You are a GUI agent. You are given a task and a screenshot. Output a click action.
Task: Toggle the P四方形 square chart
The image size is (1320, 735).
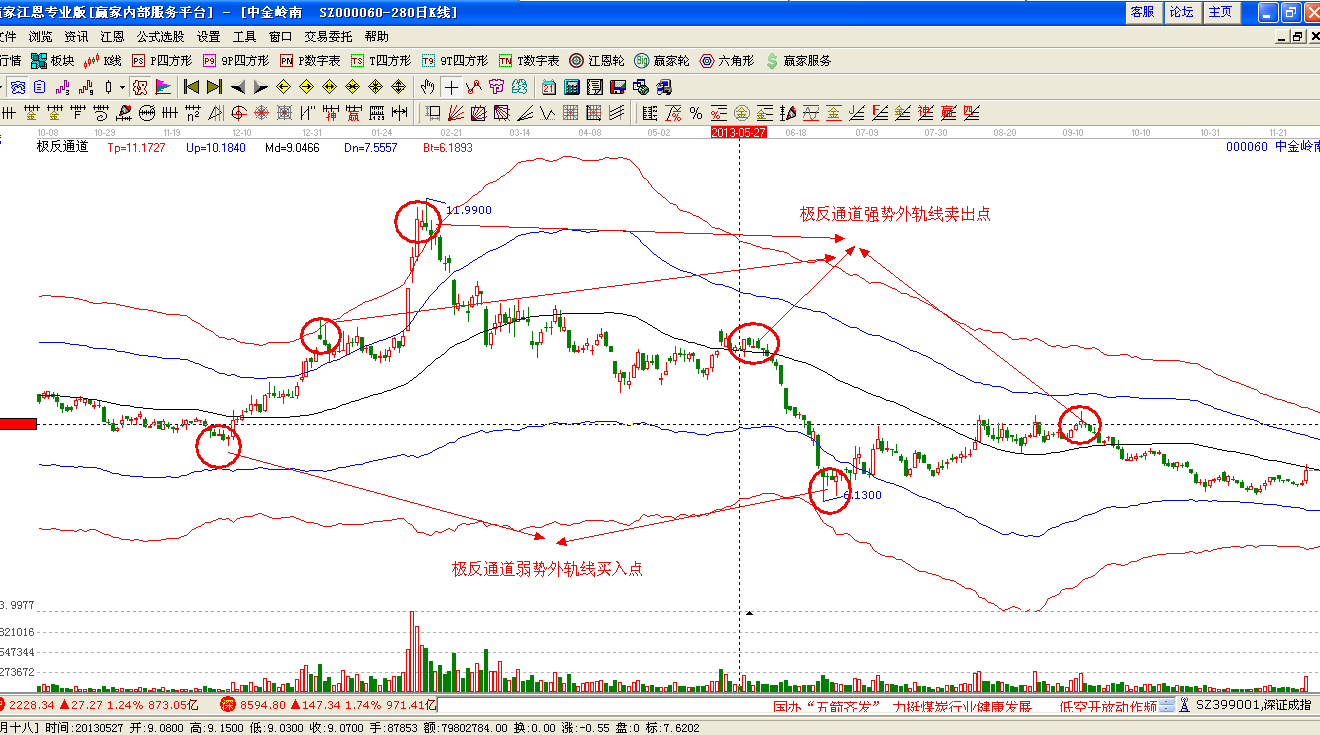coord(162,61)
